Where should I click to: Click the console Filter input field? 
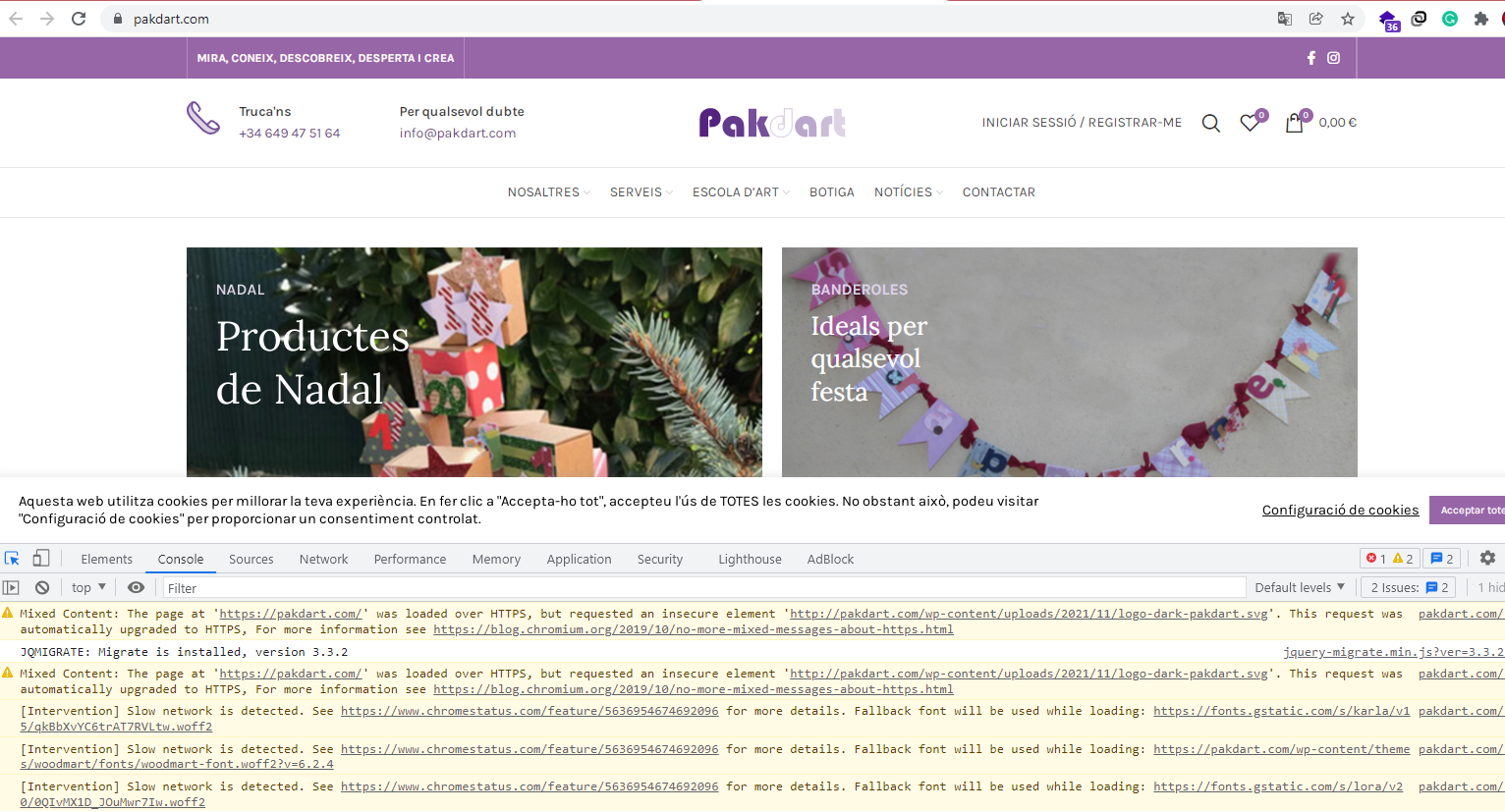[x=702, y=588]
